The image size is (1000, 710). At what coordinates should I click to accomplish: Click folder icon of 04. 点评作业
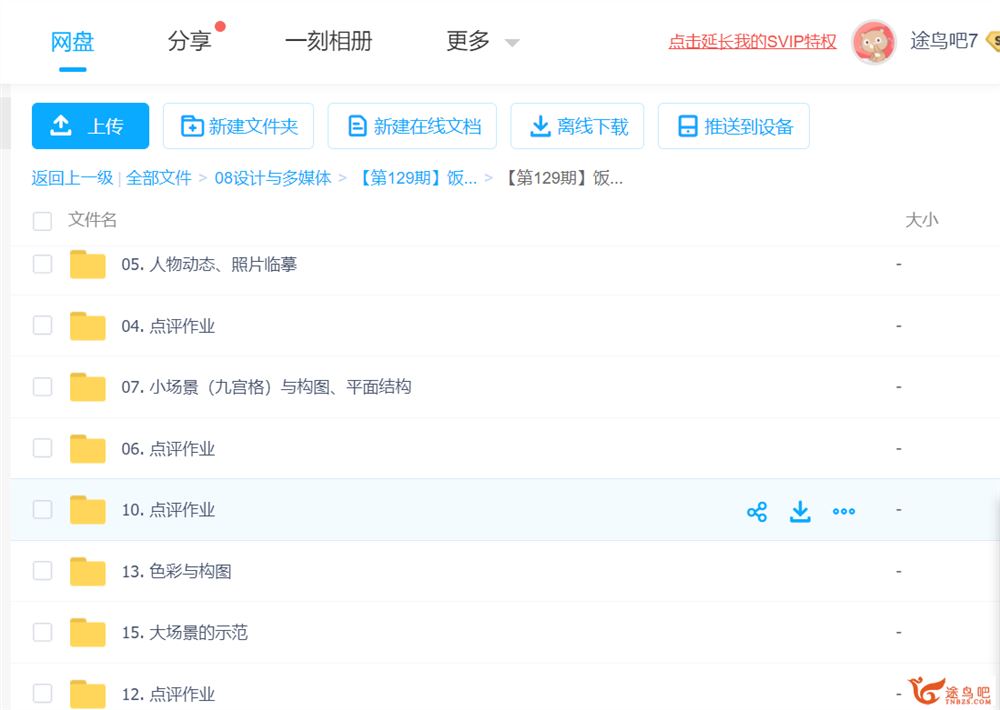click(x=88, y=326)
